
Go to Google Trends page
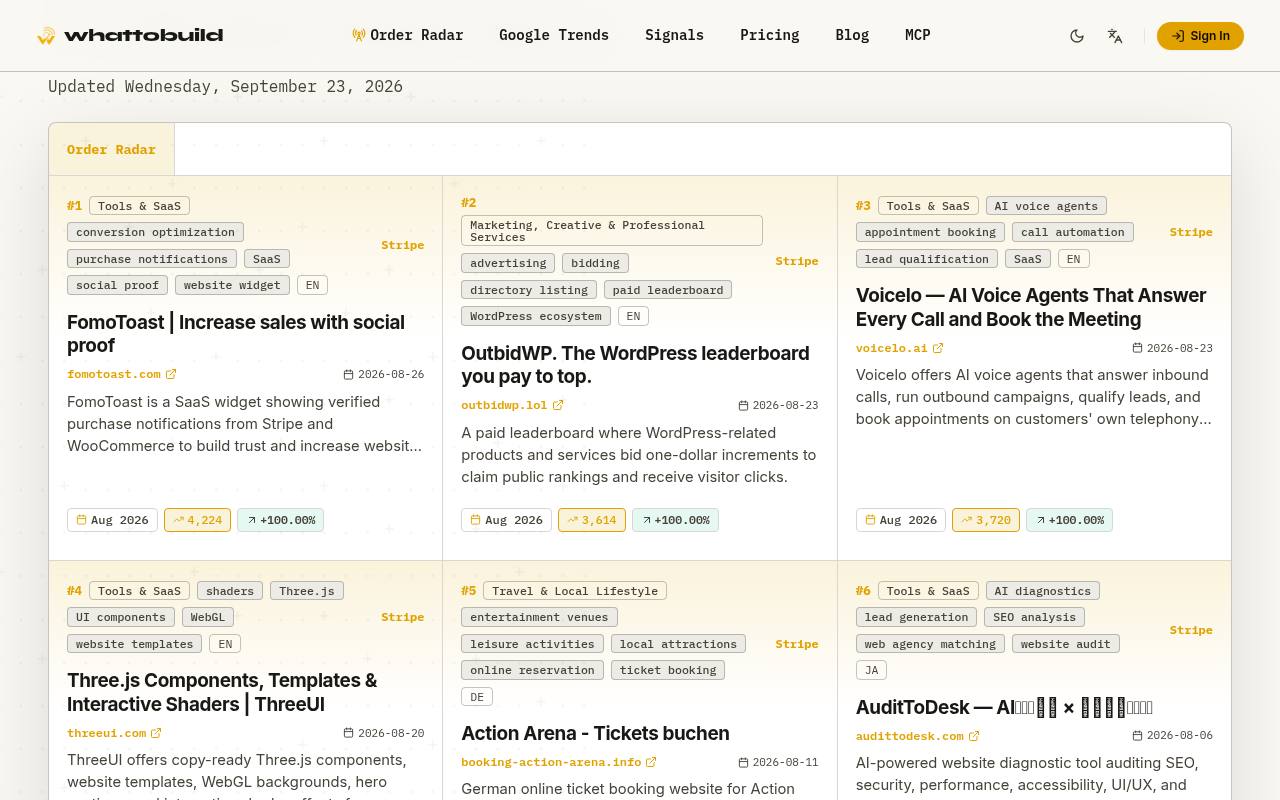pos(554,35)
